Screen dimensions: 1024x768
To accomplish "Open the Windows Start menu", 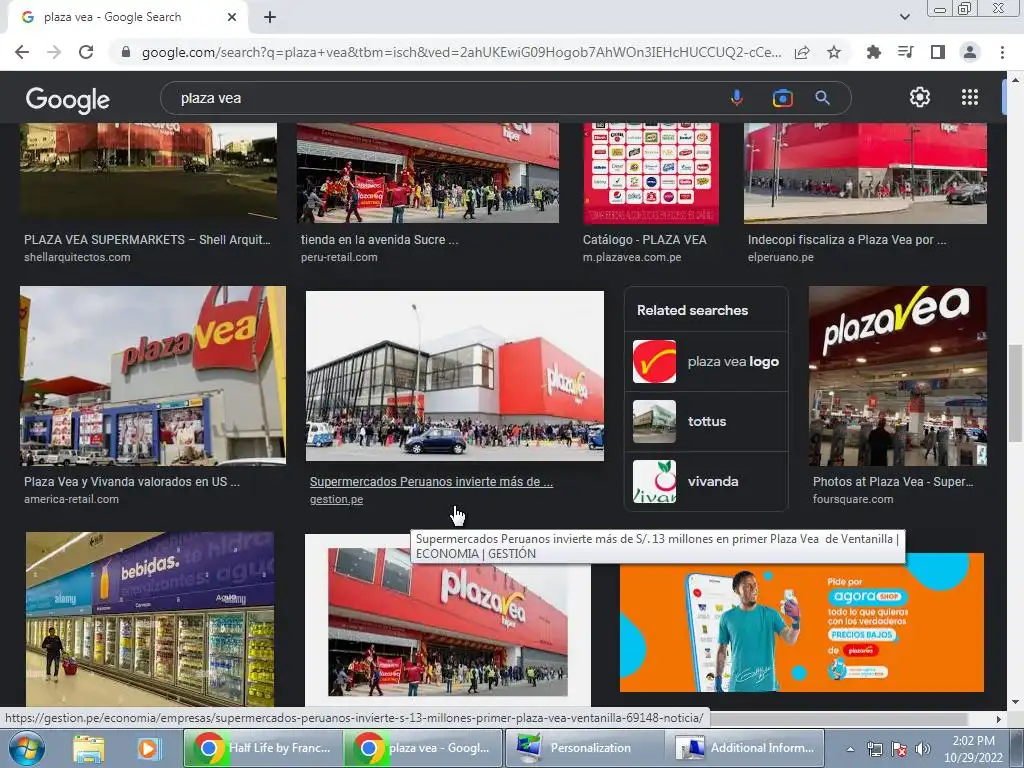I will click(x=25, y=748).
